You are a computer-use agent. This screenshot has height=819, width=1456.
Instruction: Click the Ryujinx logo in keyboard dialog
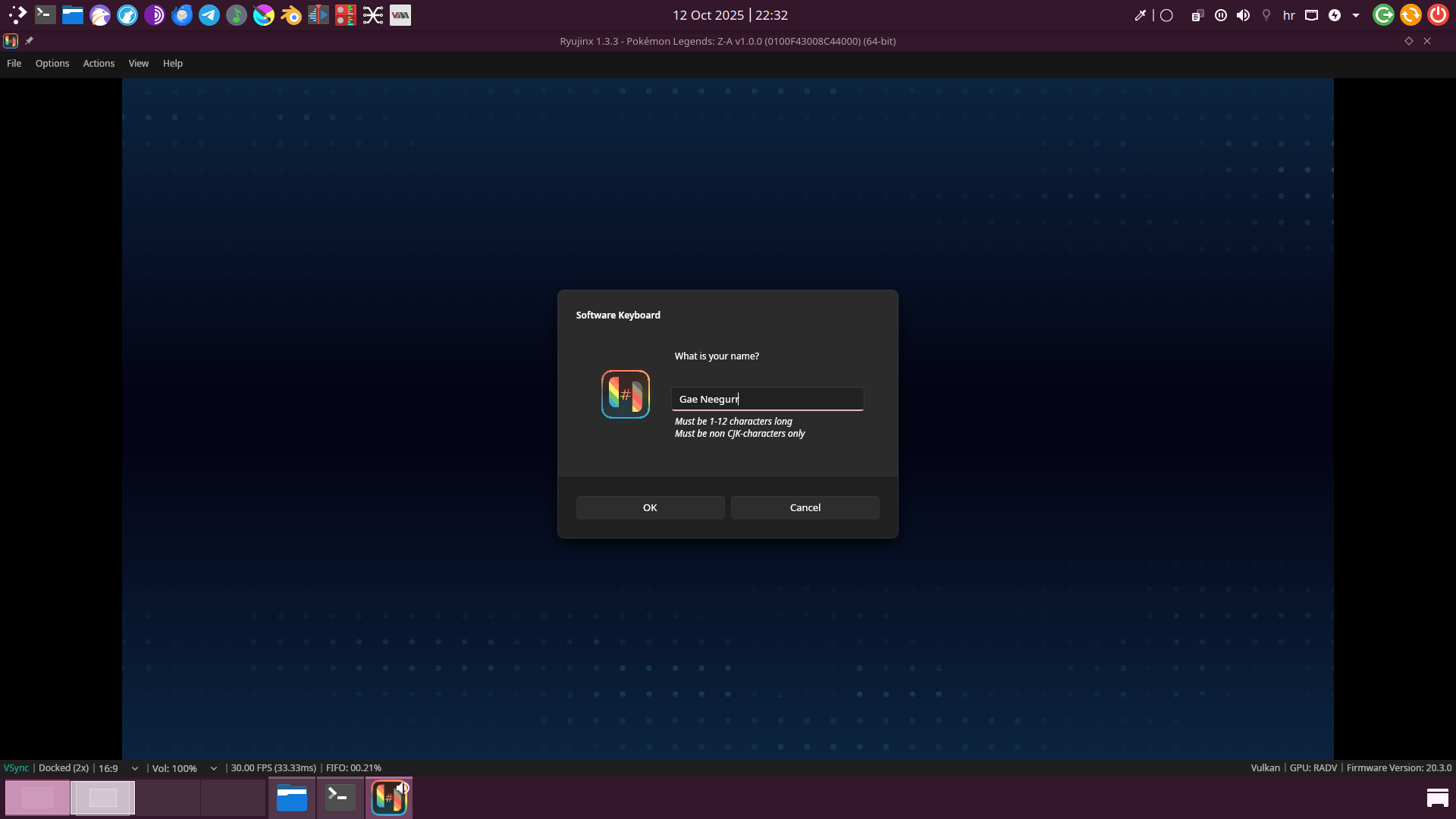[625, 394]
